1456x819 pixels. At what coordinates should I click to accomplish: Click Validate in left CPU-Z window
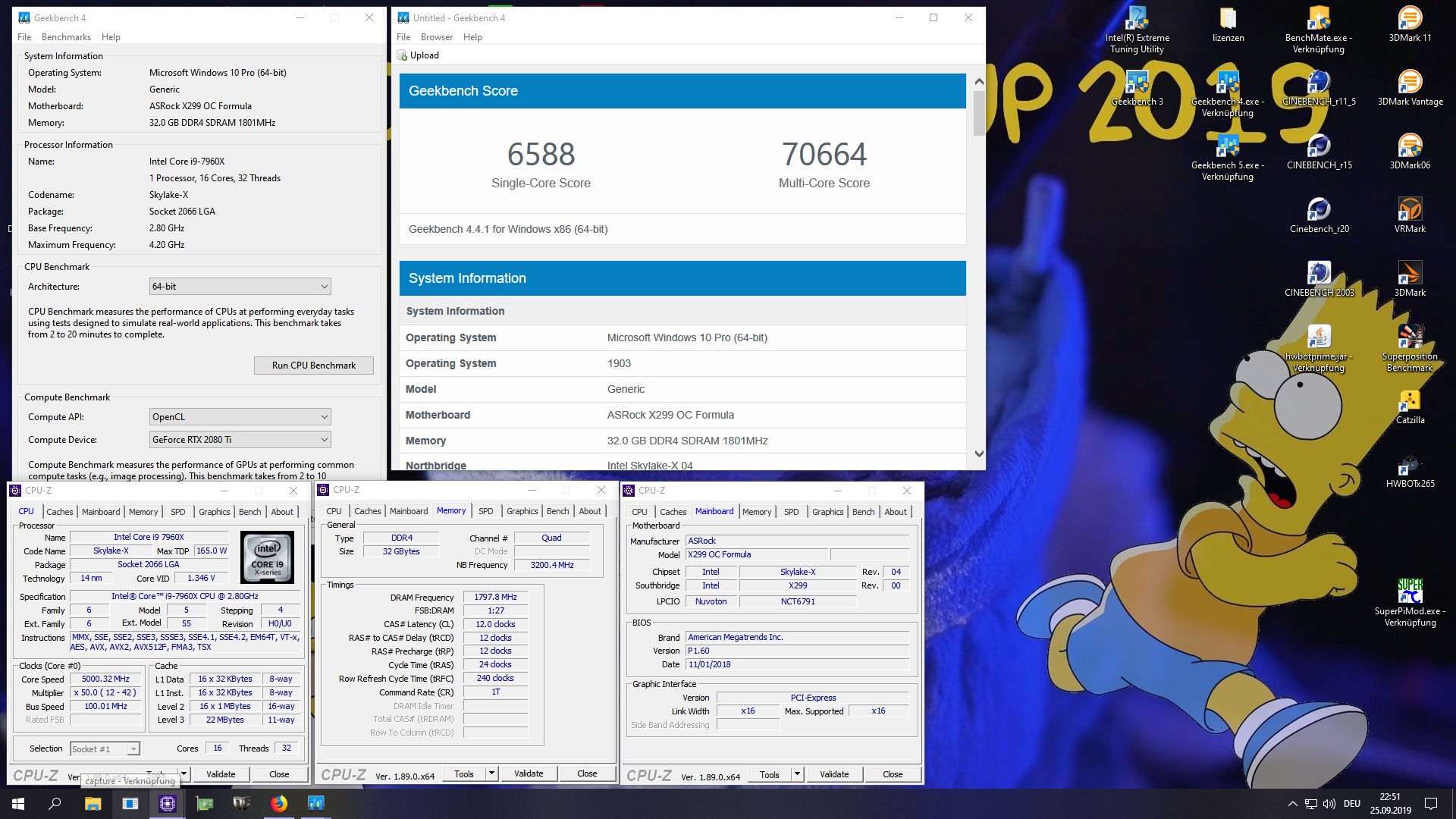221,774
